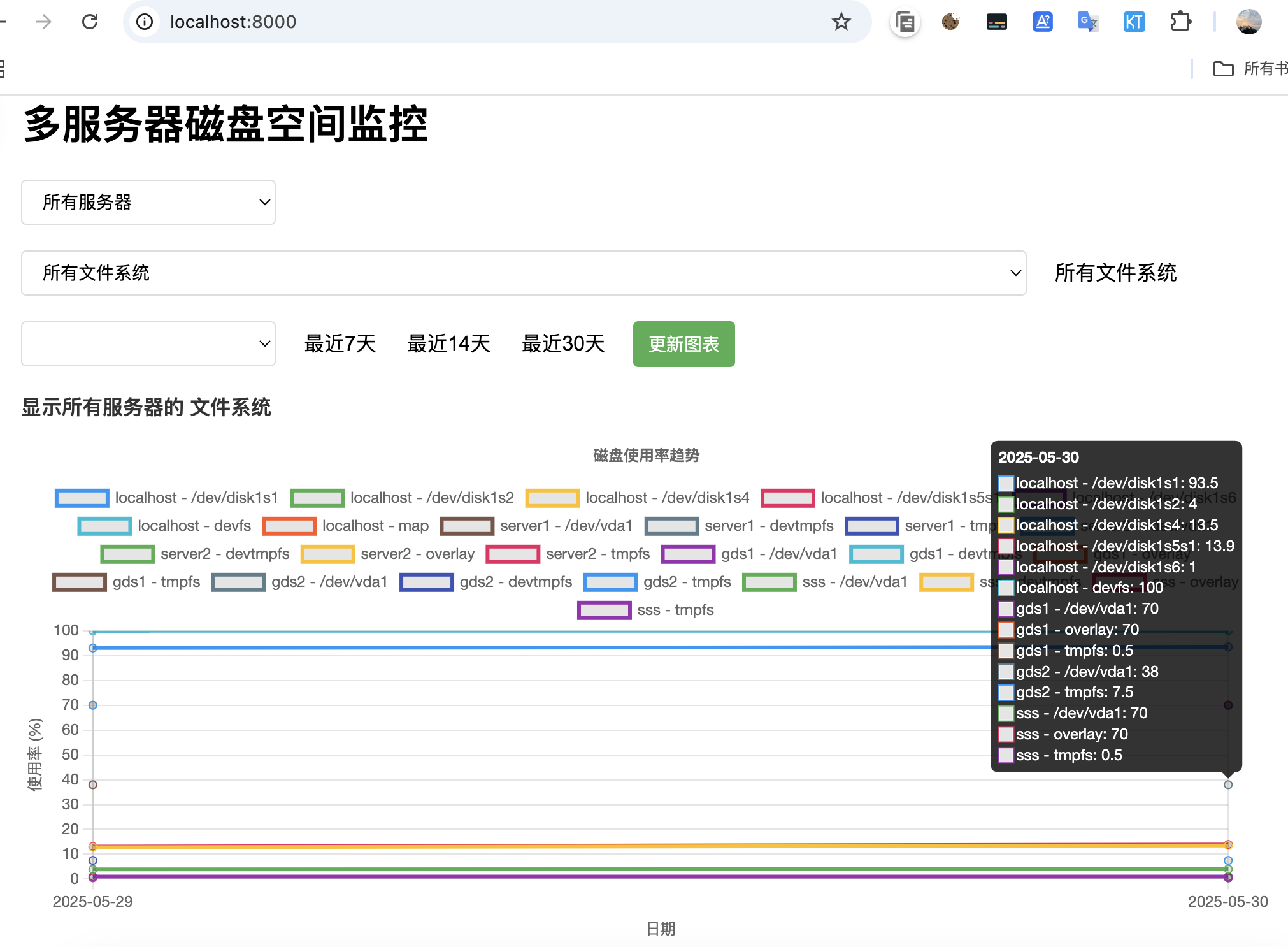
Task: Click the 2025-05-30 x-axis label
Action: pos(1228,902)
